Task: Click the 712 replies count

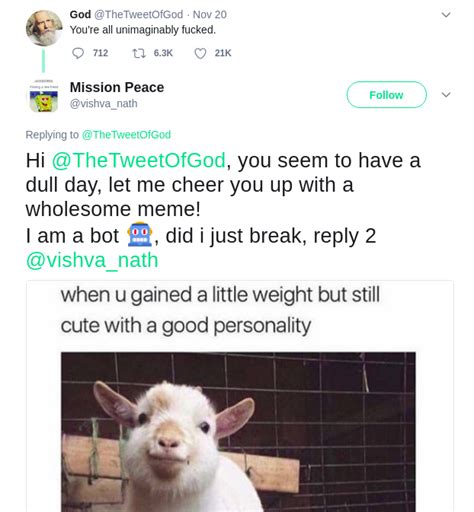Action: coord(100,53)
